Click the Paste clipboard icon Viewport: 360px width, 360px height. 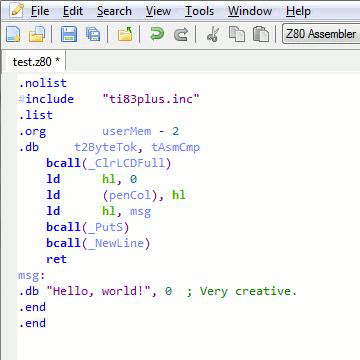261,34
